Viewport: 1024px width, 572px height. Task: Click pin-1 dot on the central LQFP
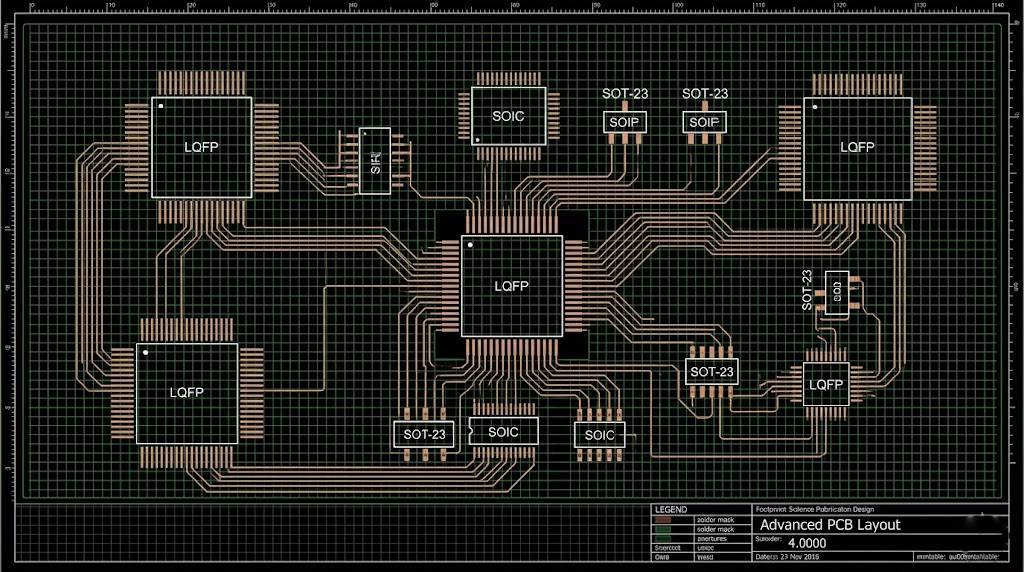tap(469, 244)
